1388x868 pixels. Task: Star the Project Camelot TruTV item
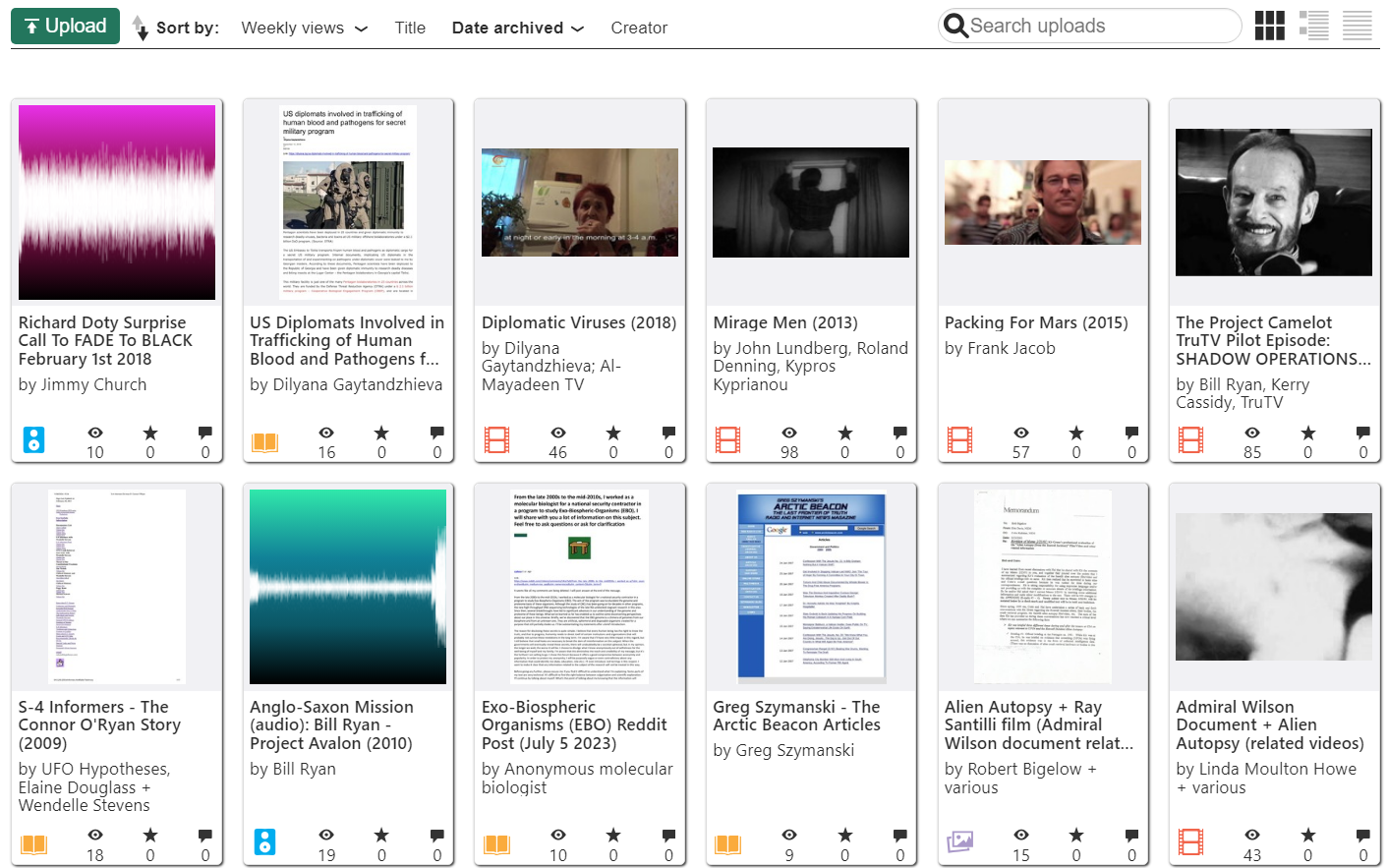[x=1307, y=433]
